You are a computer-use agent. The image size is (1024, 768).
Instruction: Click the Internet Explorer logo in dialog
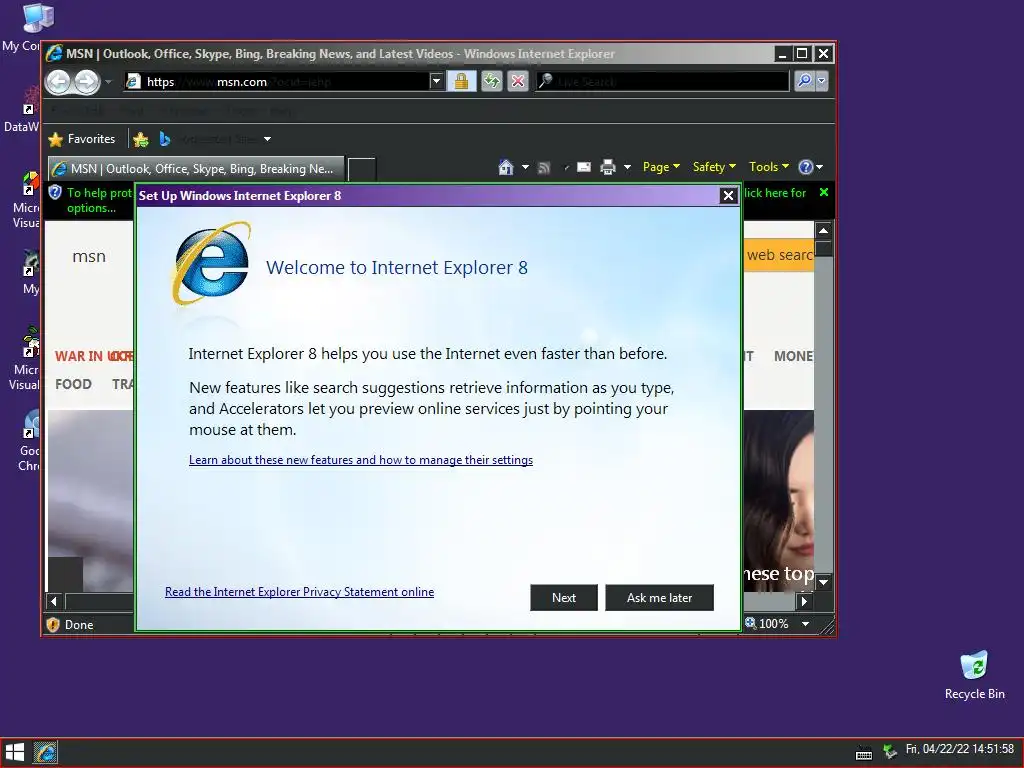(212, 263)
